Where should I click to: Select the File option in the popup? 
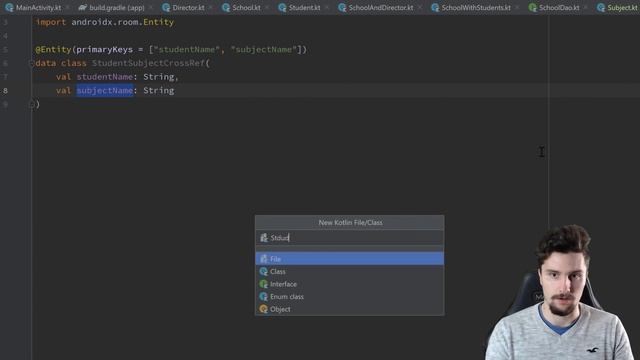click(350, 259)
